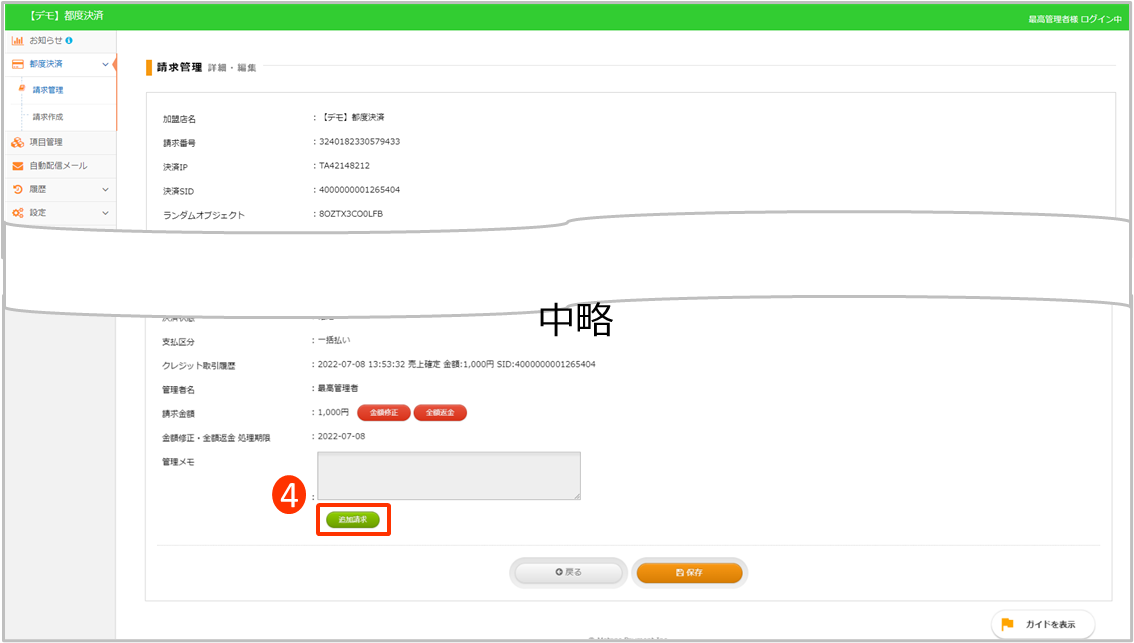Click the 【デモ】都度決済 header title
The image size is (1134, 643).
pyautogui.click(x=67, y=16)
